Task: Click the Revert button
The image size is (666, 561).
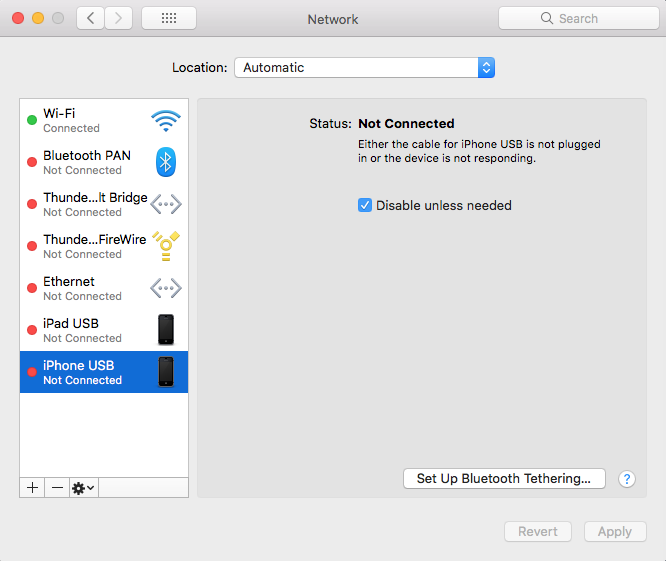Action: 538,532
